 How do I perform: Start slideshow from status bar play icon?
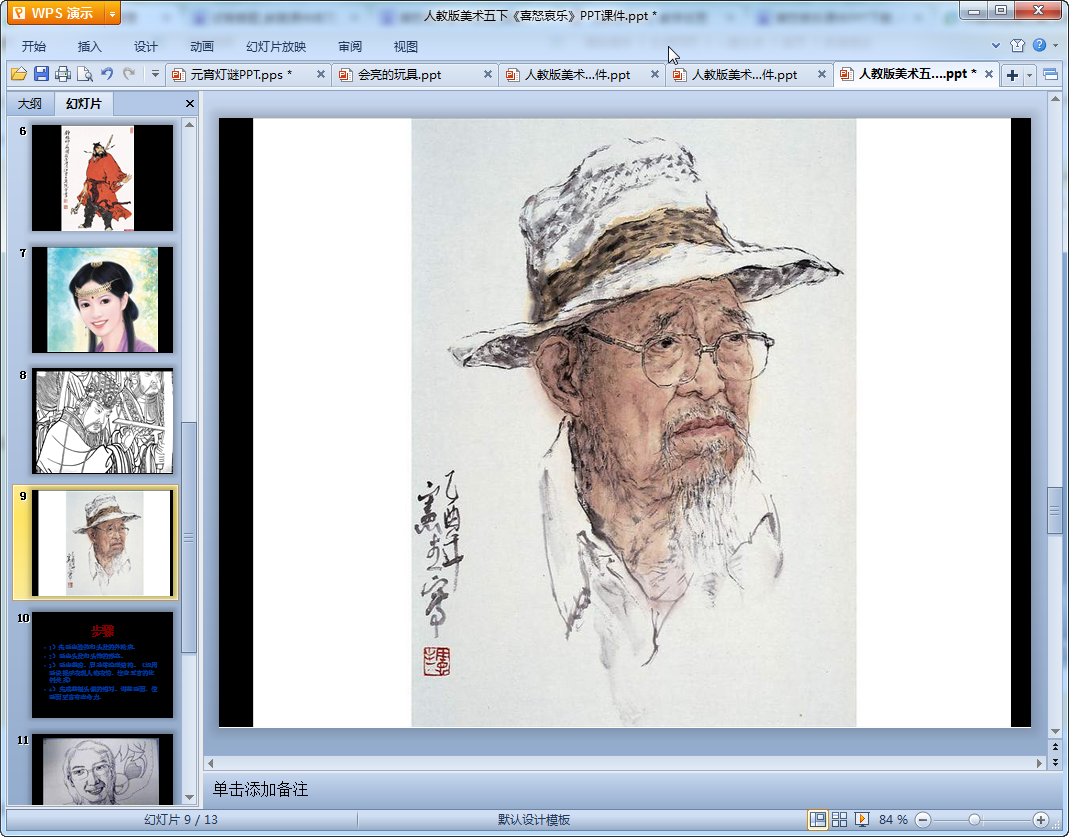tap(862, 819)
